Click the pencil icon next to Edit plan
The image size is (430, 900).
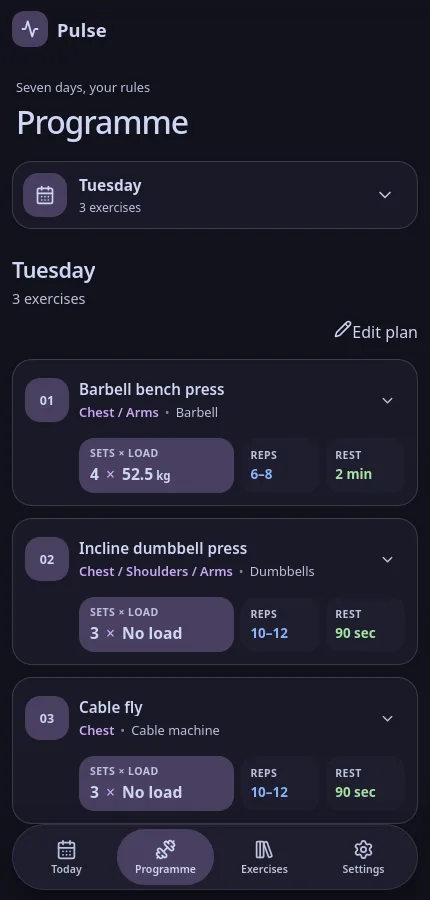click(342, 330)
